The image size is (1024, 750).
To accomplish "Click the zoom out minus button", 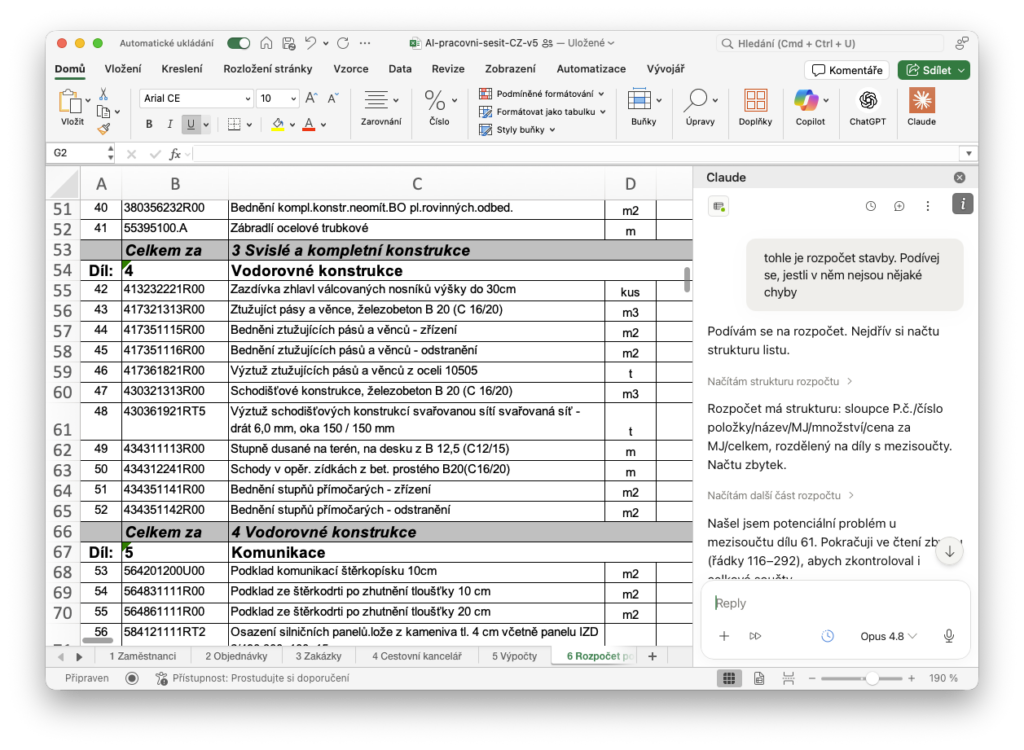I will point(812,678).
